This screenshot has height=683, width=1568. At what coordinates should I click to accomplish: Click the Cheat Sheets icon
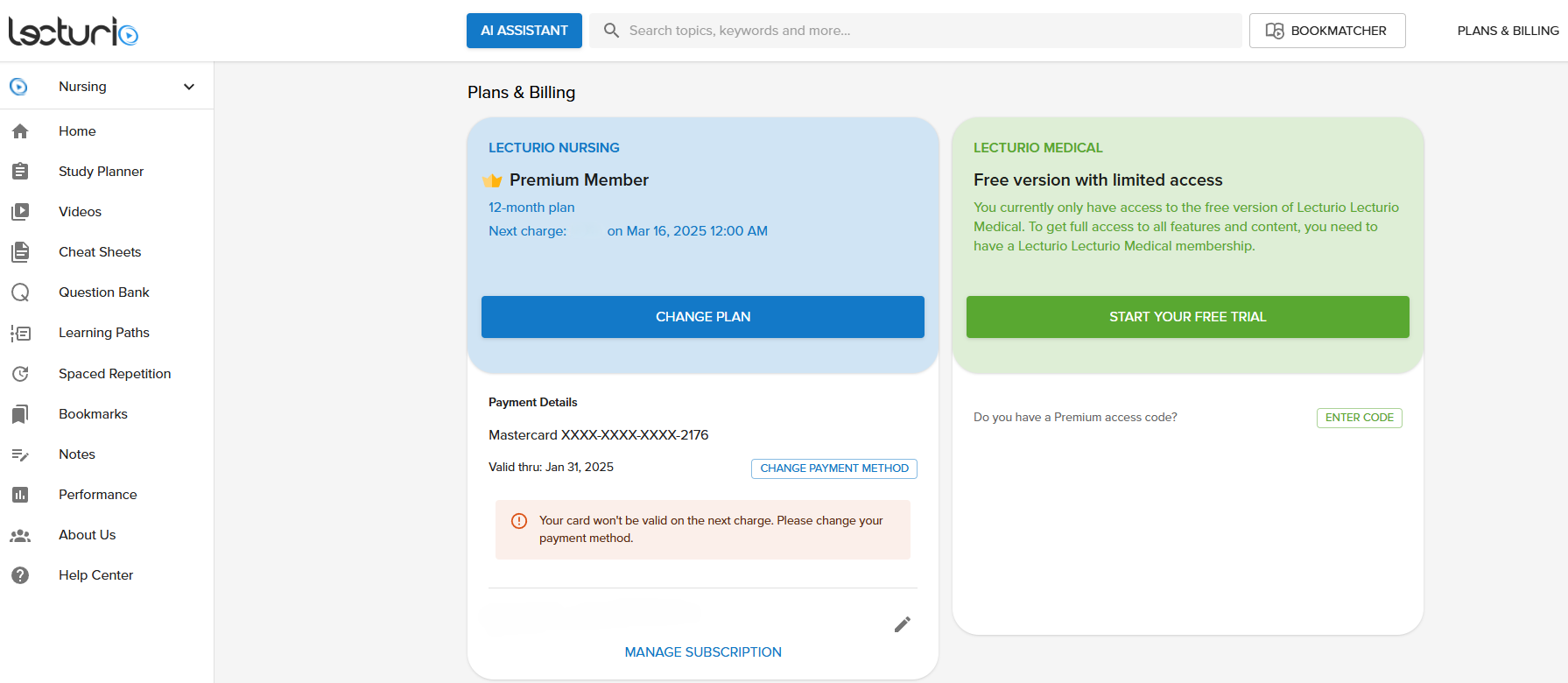tap(21, 251)
